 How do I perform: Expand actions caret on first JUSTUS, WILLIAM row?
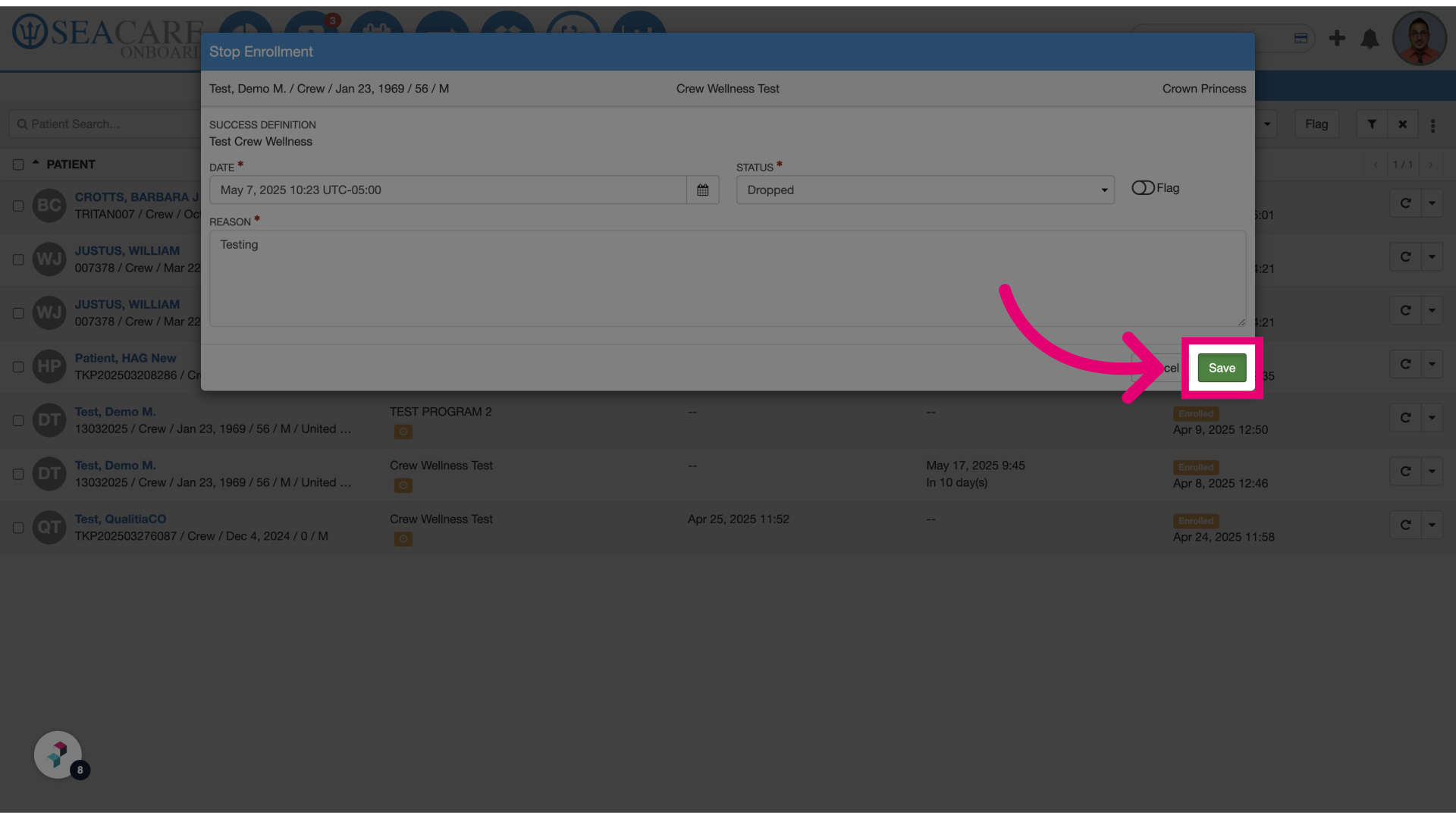click(x=1432, y=257)
